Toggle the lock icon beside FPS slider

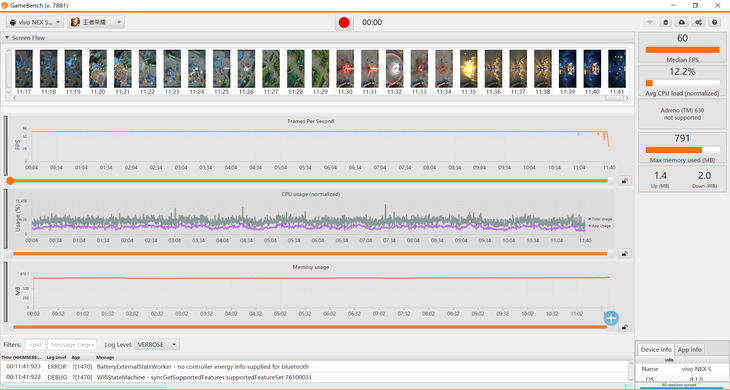[624, 181]
